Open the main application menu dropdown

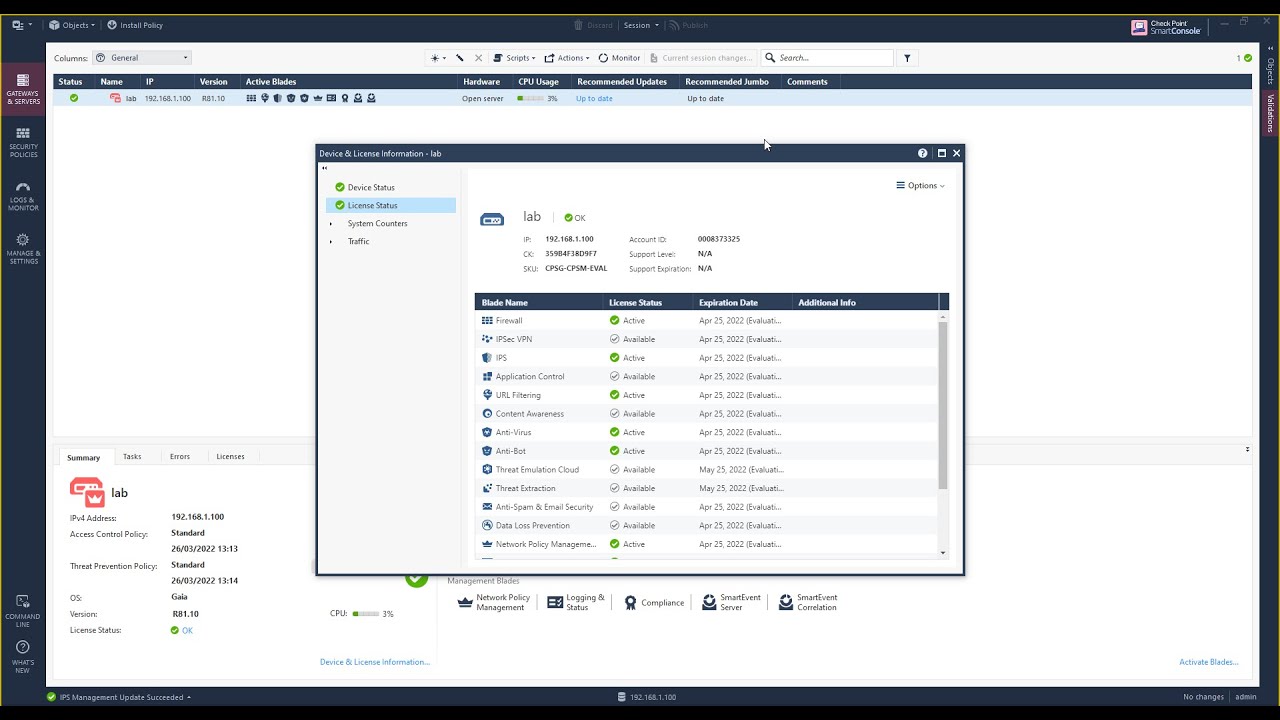21,25
